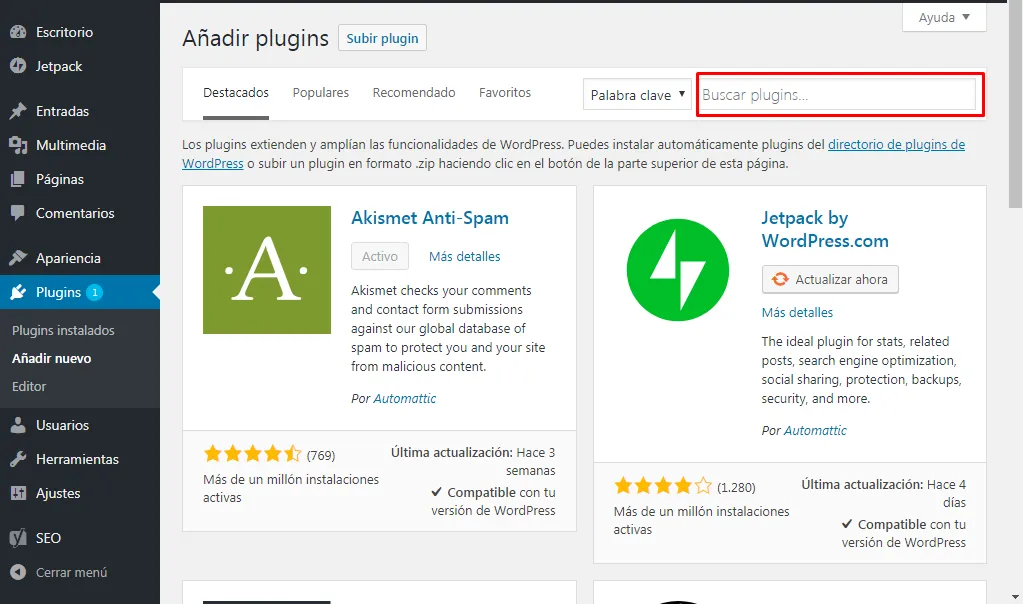Image resolution: width=1023 pixels, height=604 pixels.
Task: Expand the Ayuda help panel
Action: click(944, 18)
